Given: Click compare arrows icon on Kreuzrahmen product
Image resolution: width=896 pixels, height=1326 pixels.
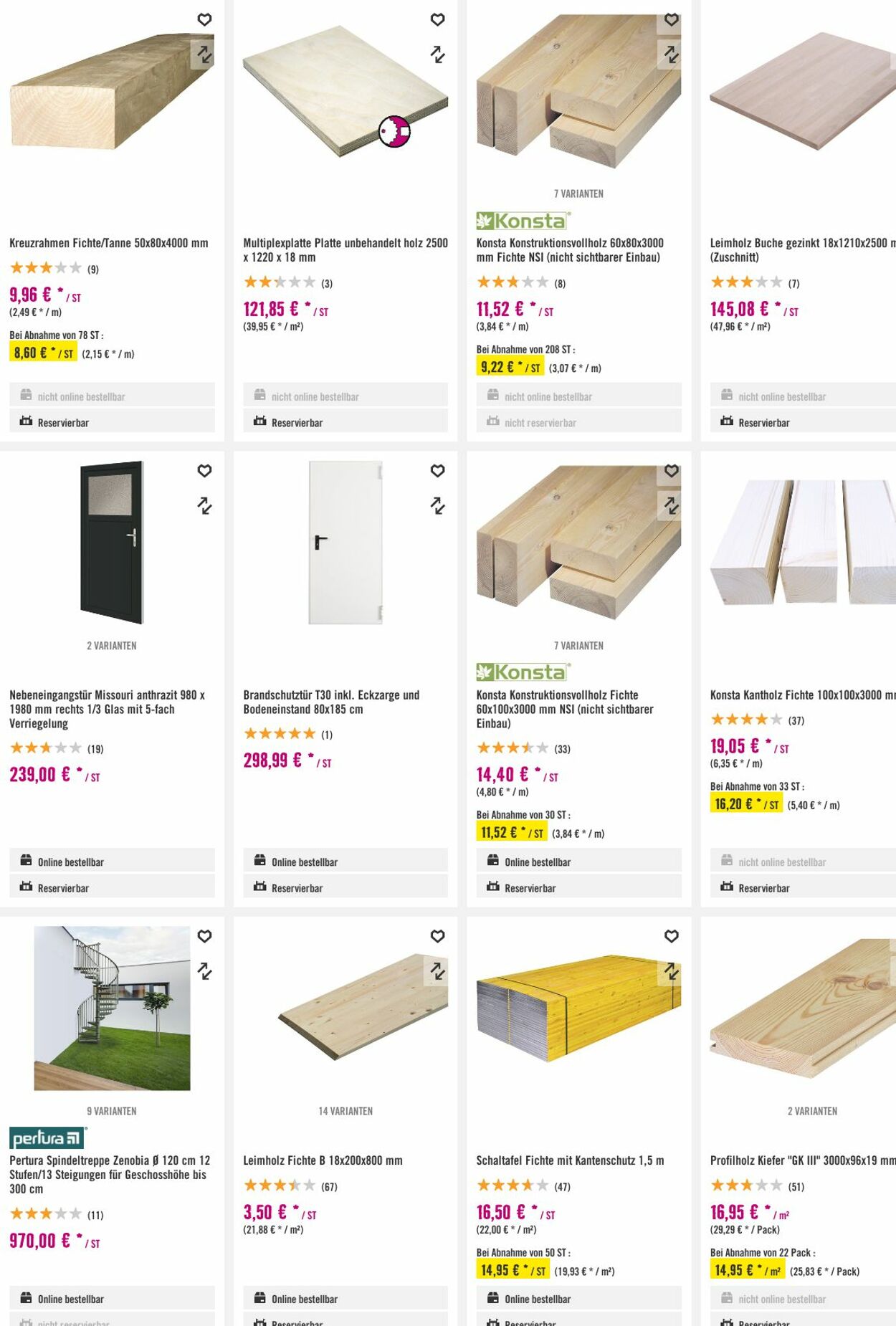Looking at the screenshot, I should pyautogui.click(x=204, y=54).
